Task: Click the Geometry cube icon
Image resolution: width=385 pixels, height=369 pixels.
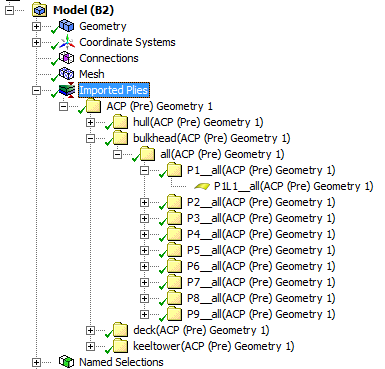Action: [x=66, y=26]
